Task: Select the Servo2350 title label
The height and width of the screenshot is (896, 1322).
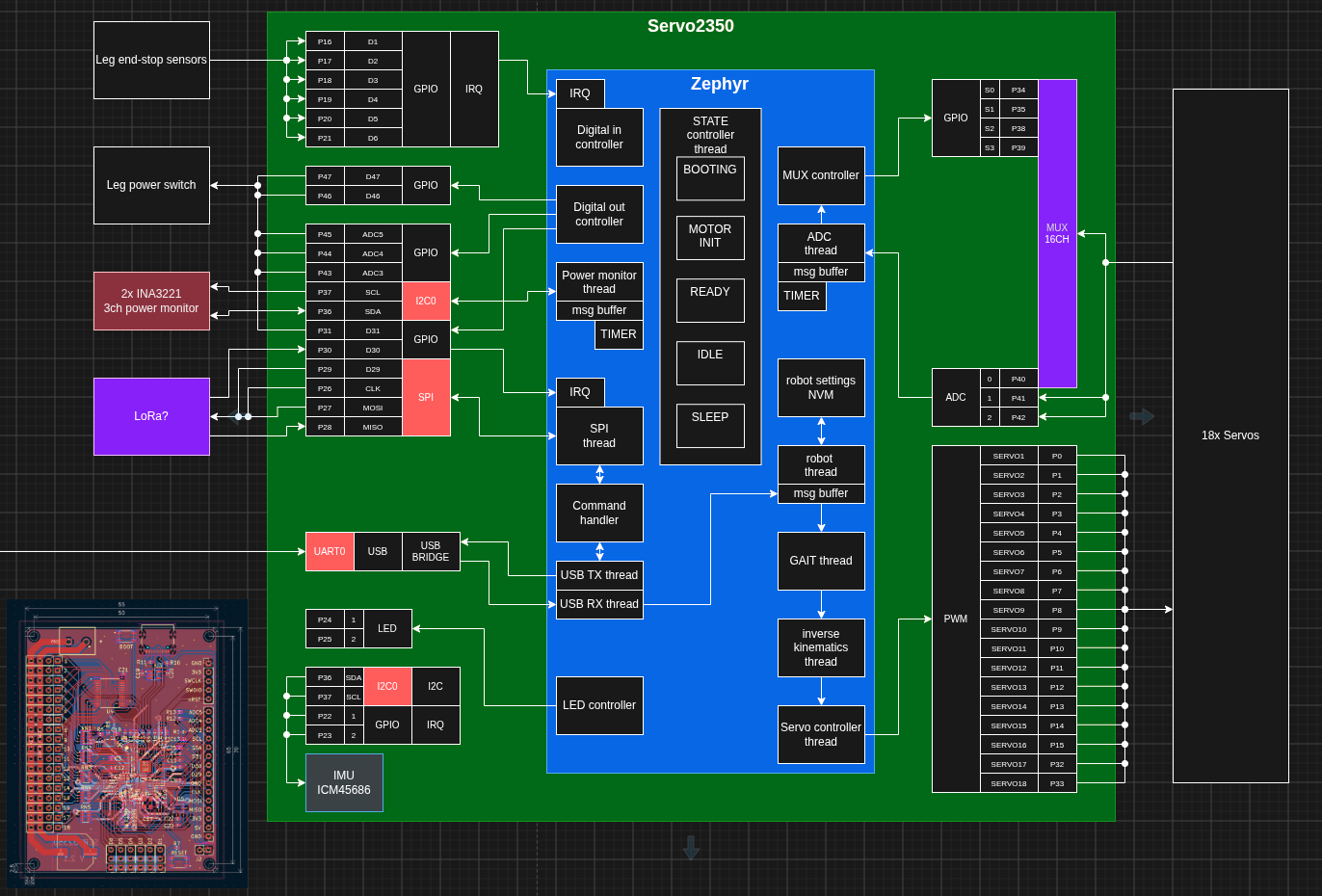Action: point(691,26)
